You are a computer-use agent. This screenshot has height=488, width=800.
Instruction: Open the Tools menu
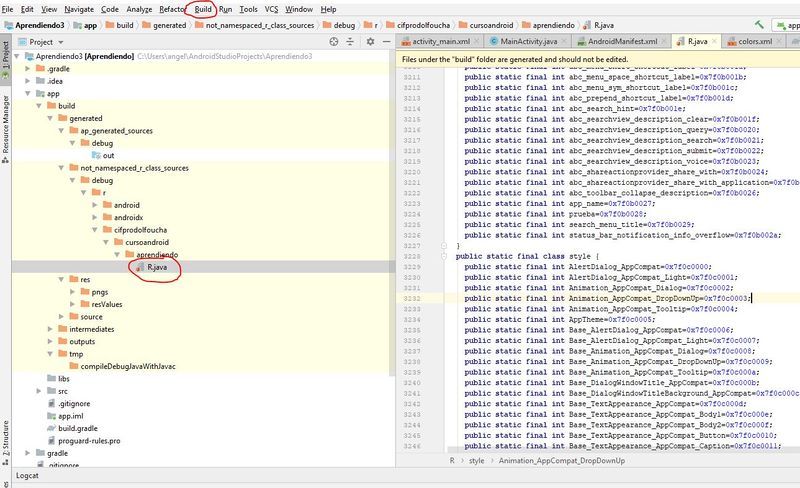(248, 9)
